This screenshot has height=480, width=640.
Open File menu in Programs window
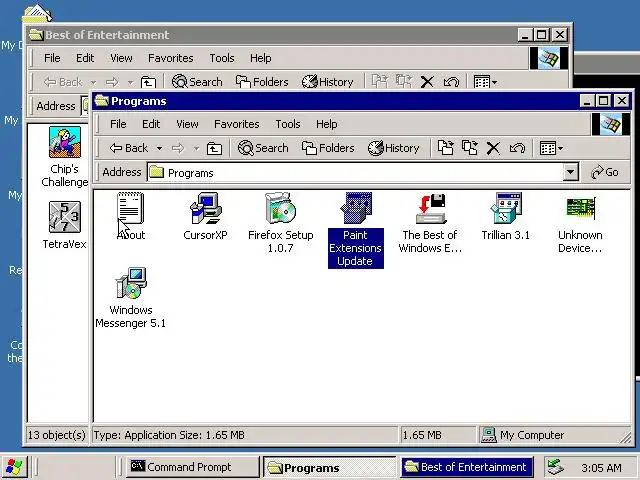coord(118,124)
